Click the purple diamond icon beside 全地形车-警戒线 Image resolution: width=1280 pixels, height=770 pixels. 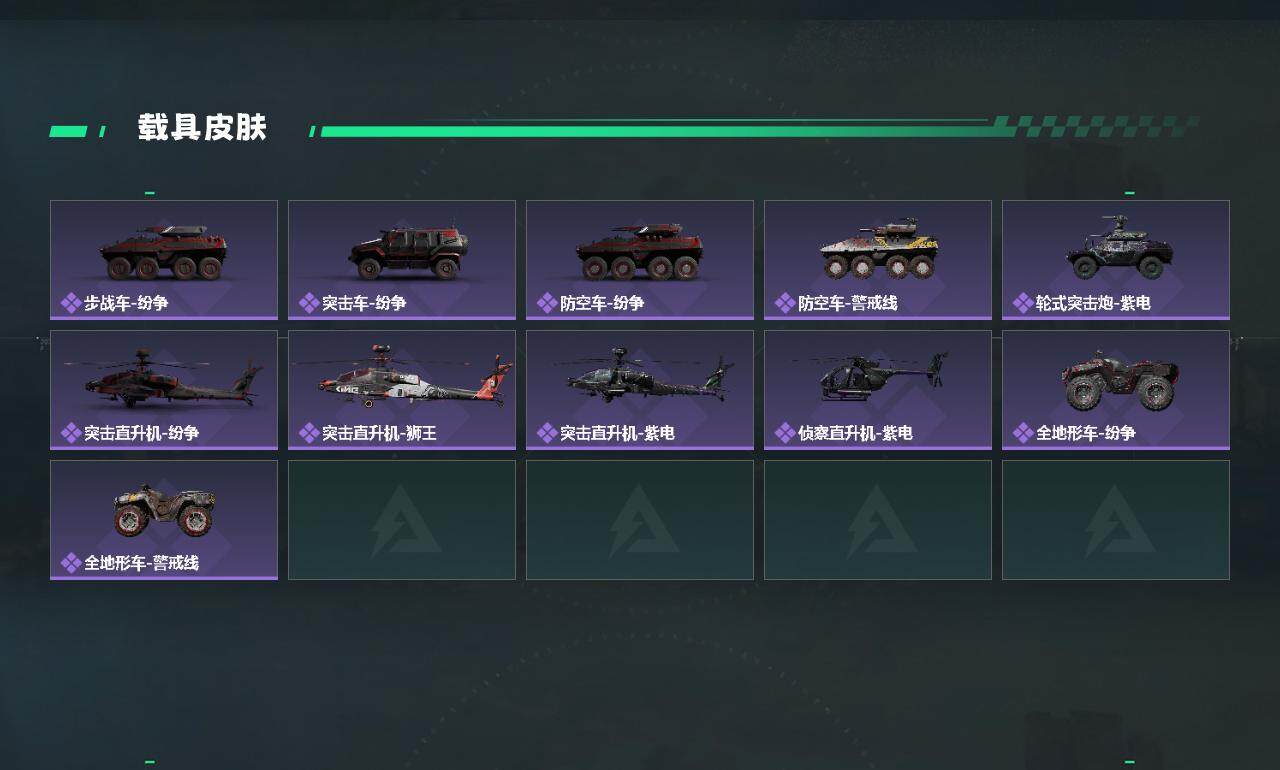(71, 563)
